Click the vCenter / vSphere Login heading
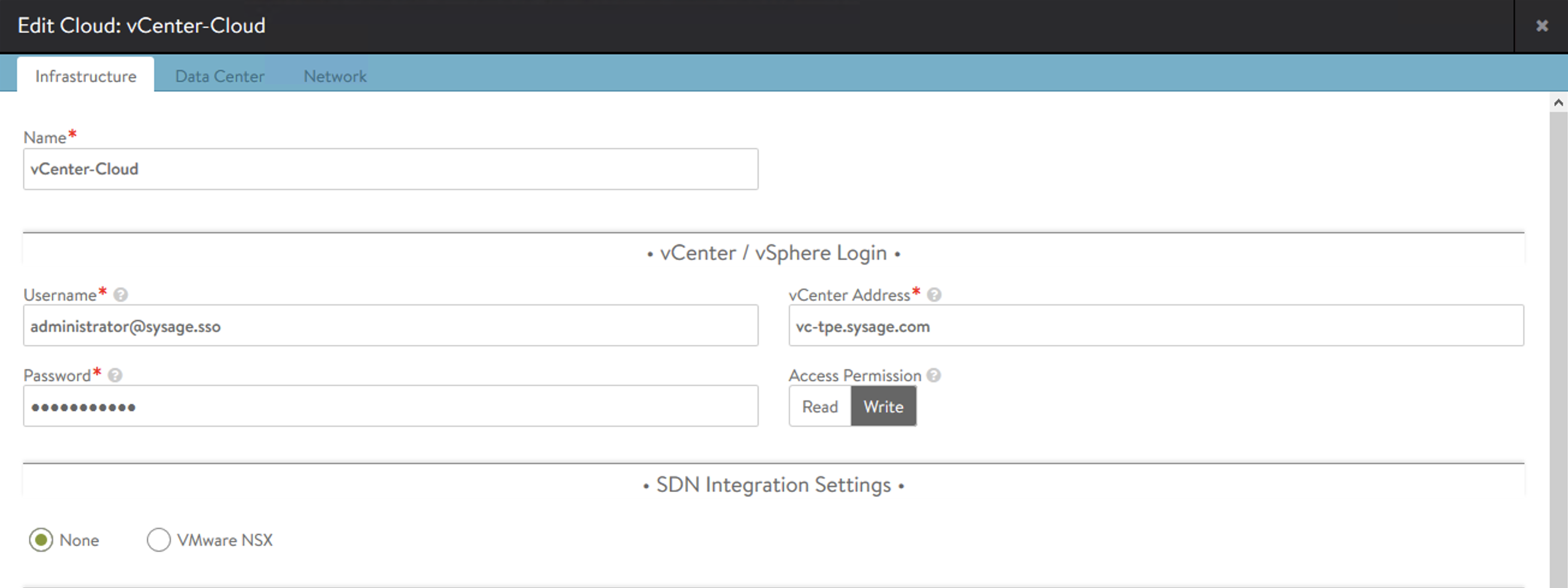Screen dimensions: 1568x588 click(773, 253)
